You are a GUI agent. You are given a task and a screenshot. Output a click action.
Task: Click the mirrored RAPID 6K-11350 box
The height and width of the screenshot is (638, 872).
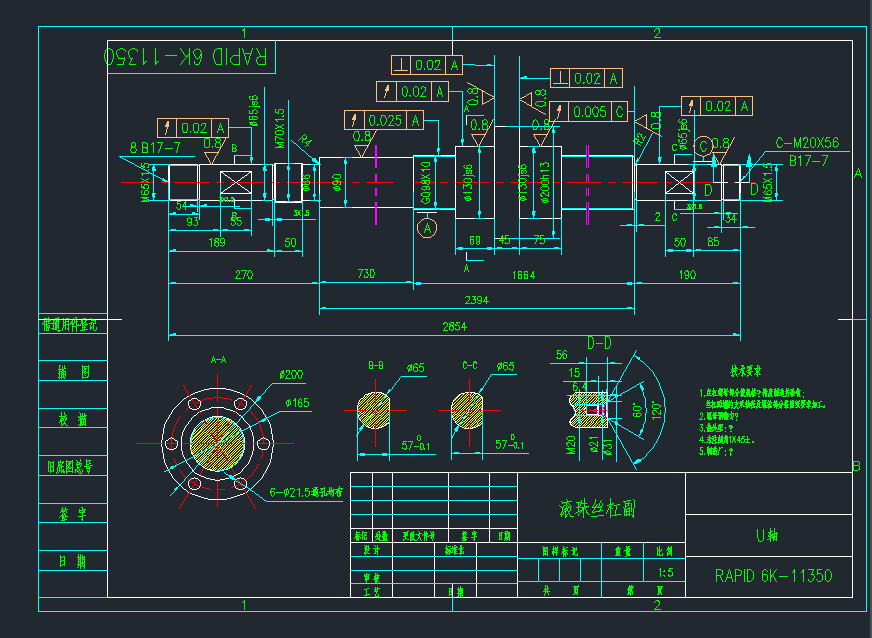click(x=189, y=57)
